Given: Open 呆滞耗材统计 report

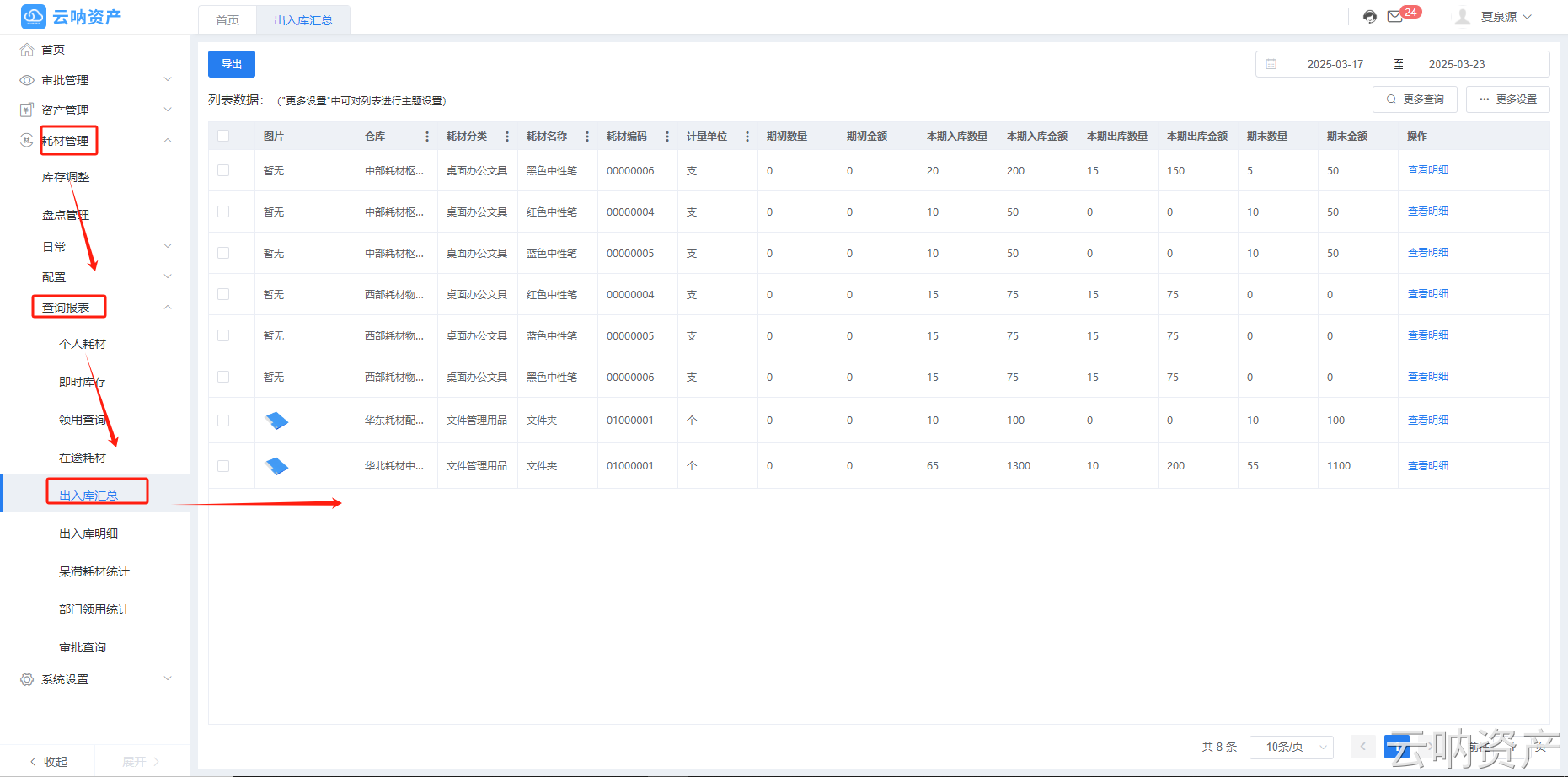Looking at the screenshot, I should click(x=94, y=571).
